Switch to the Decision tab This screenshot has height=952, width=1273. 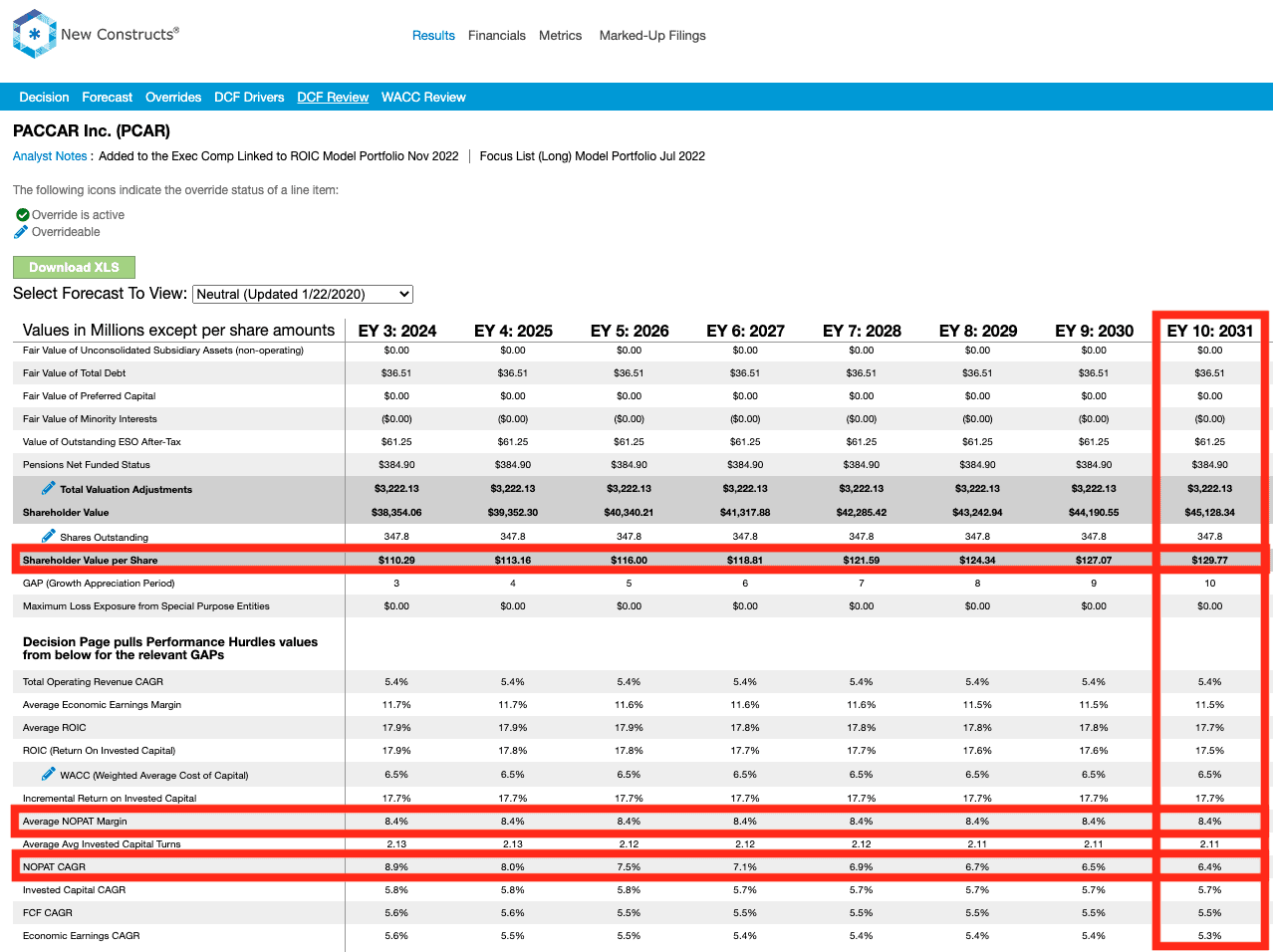tap(44, 97)
